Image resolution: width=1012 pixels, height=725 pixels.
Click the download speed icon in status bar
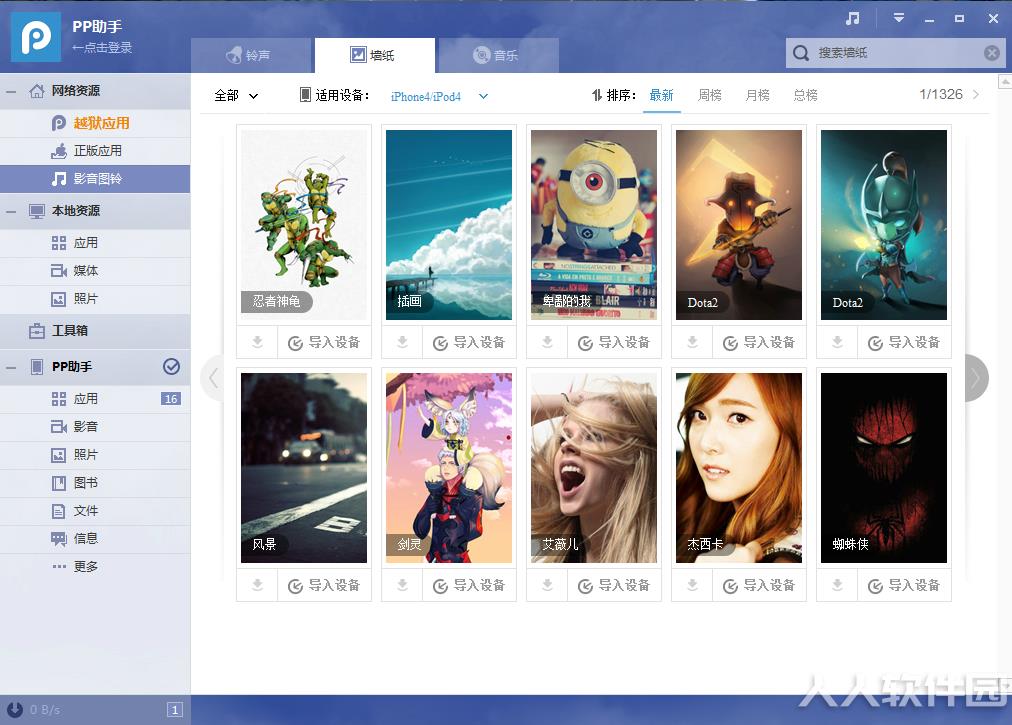coord(15,710)
